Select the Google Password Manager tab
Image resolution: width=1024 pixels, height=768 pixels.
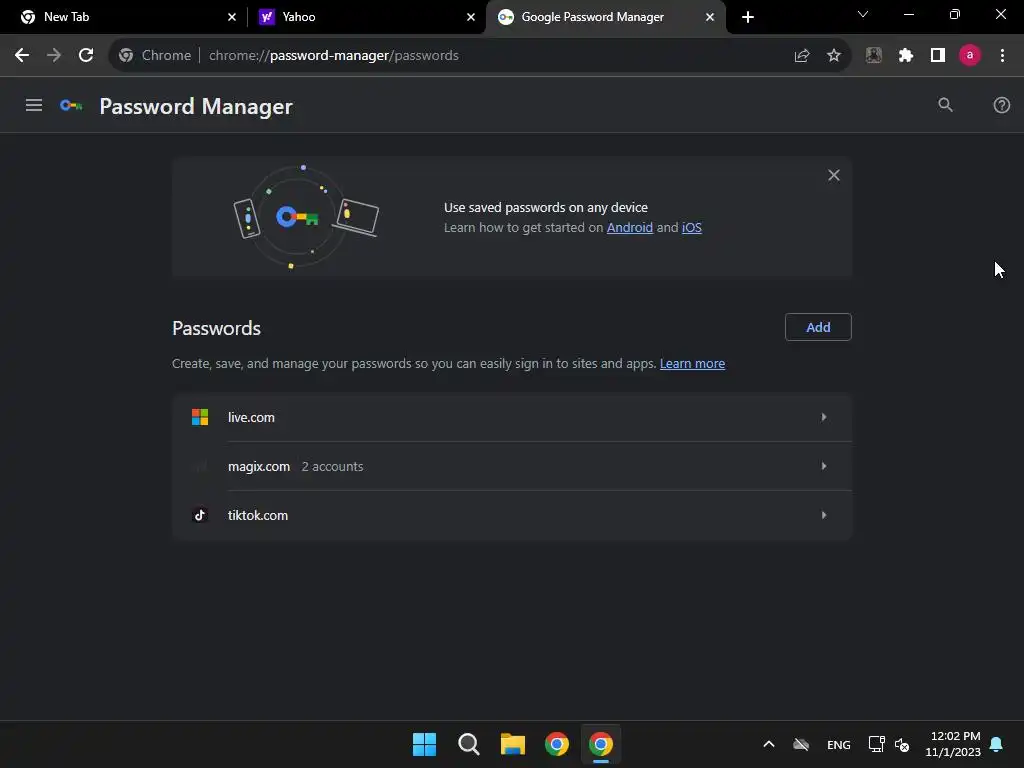coord(604,17)
